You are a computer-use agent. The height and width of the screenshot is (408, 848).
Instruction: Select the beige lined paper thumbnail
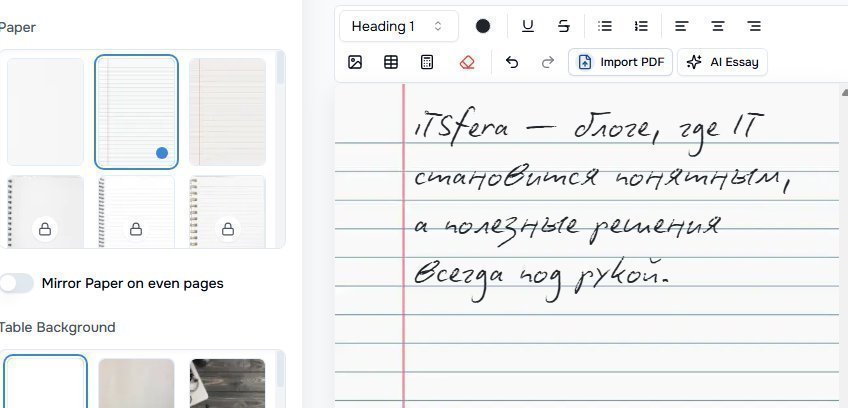tap(228, 111)
